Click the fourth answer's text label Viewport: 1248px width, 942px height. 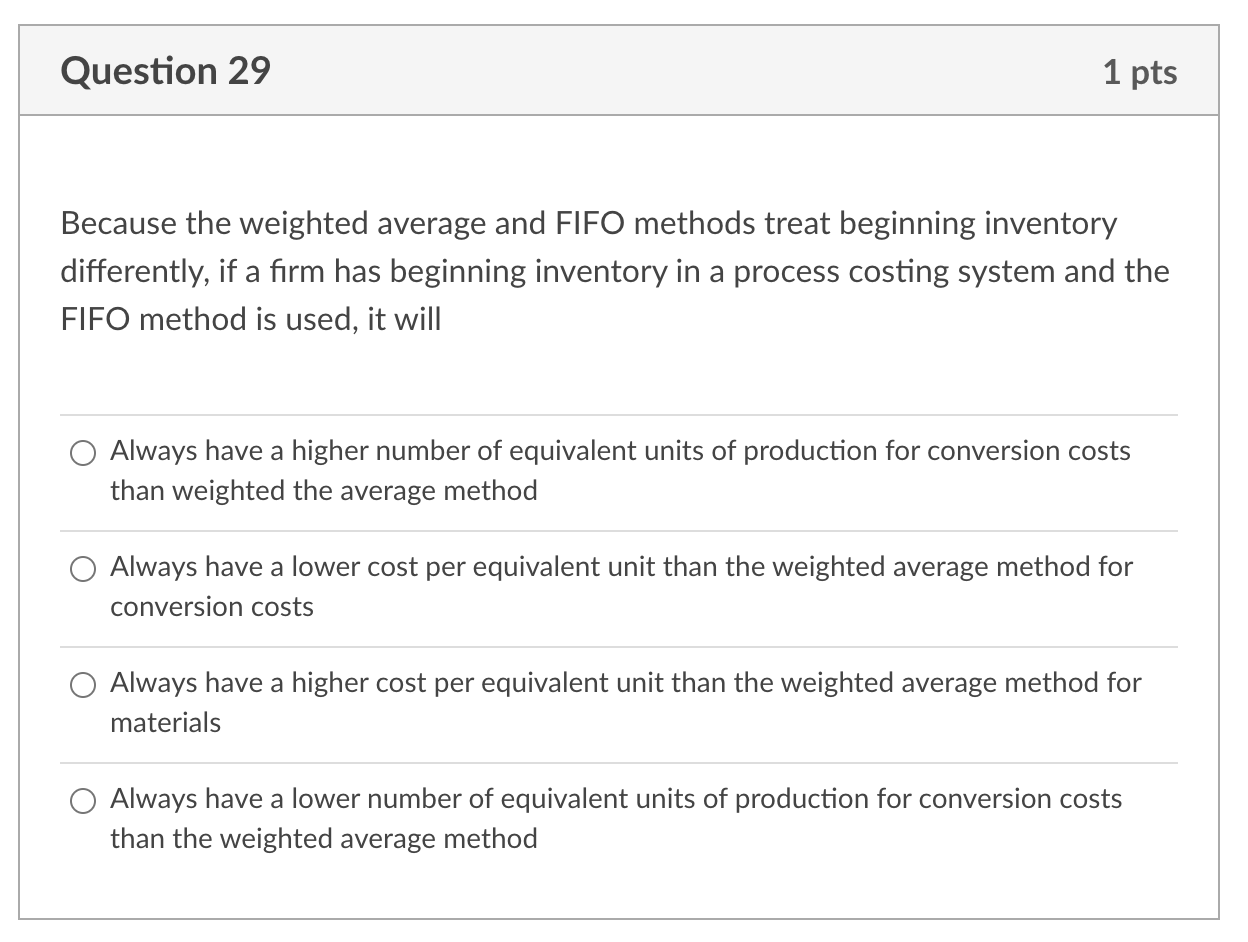coord(616,818)
